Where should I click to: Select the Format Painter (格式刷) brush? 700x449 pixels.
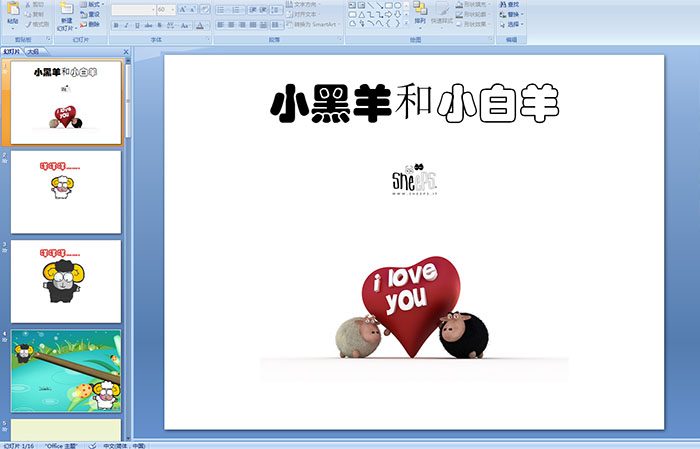[38, 25]
